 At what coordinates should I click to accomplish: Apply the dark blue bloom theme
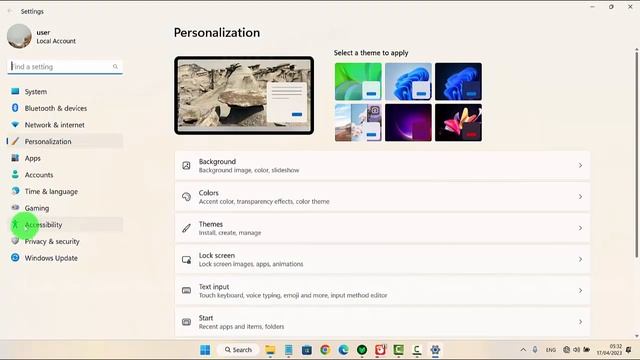458,82
